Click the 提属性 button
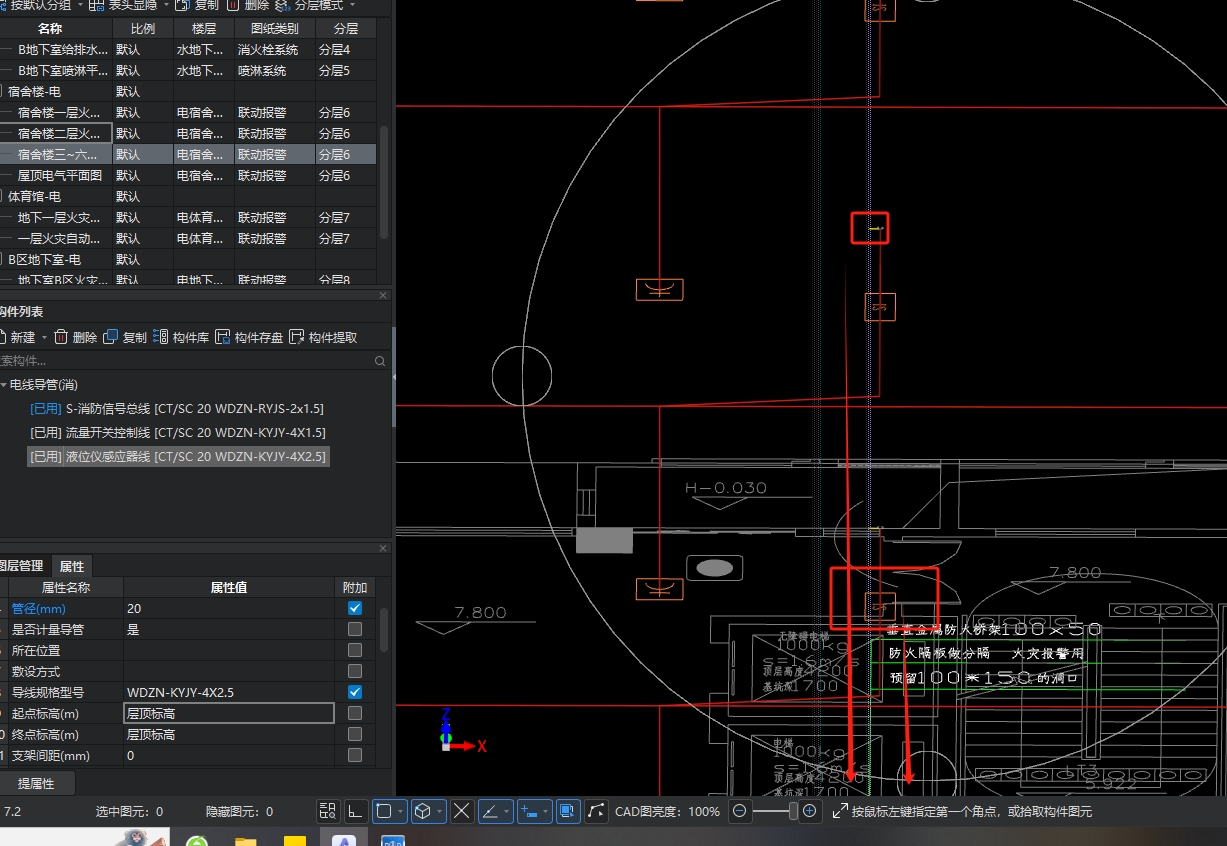The height and width of the screenshot is (846, 1227). point(36,783)
